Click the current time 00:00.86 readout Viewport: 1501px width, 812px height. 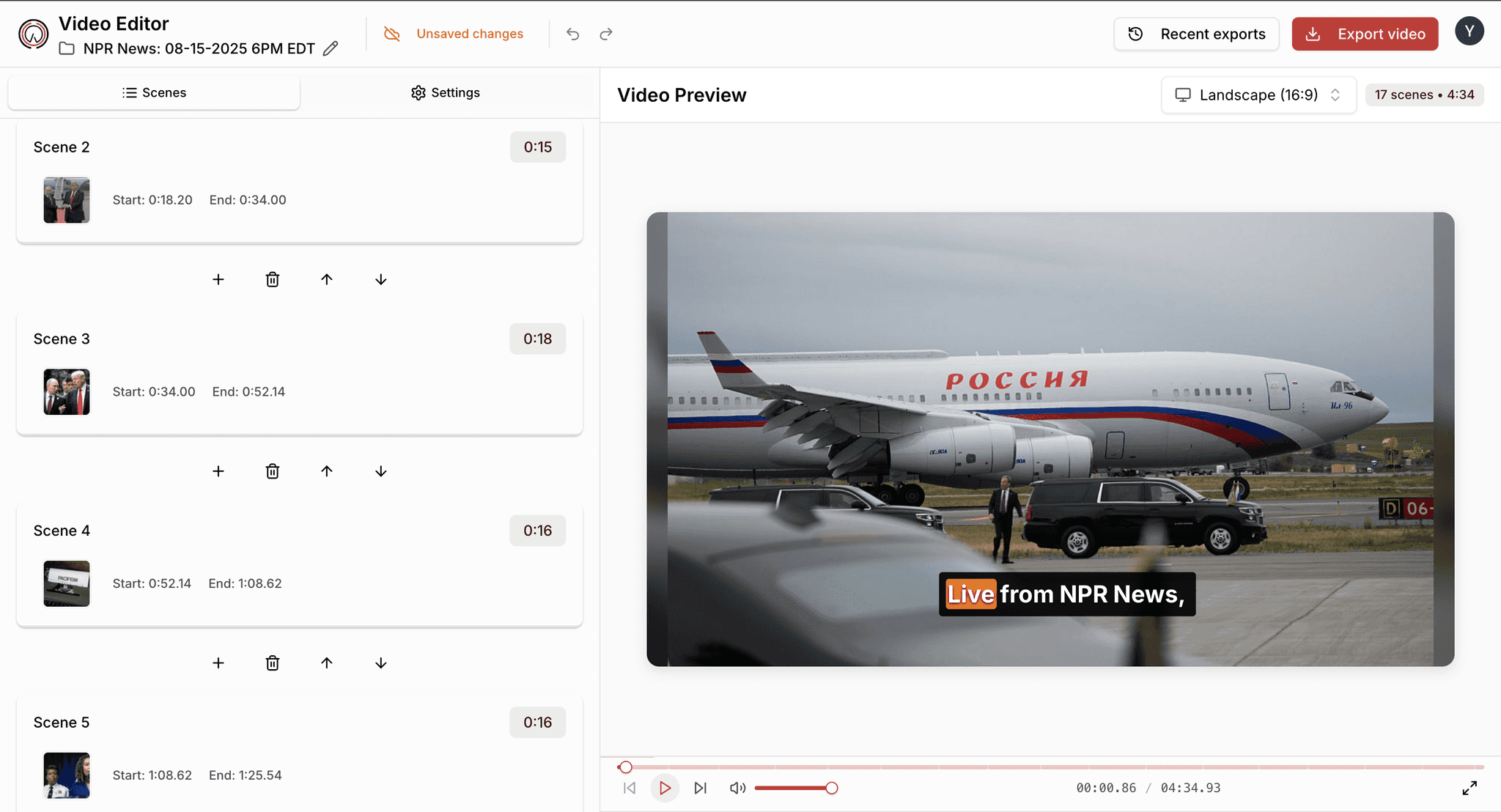point(1106,788)
